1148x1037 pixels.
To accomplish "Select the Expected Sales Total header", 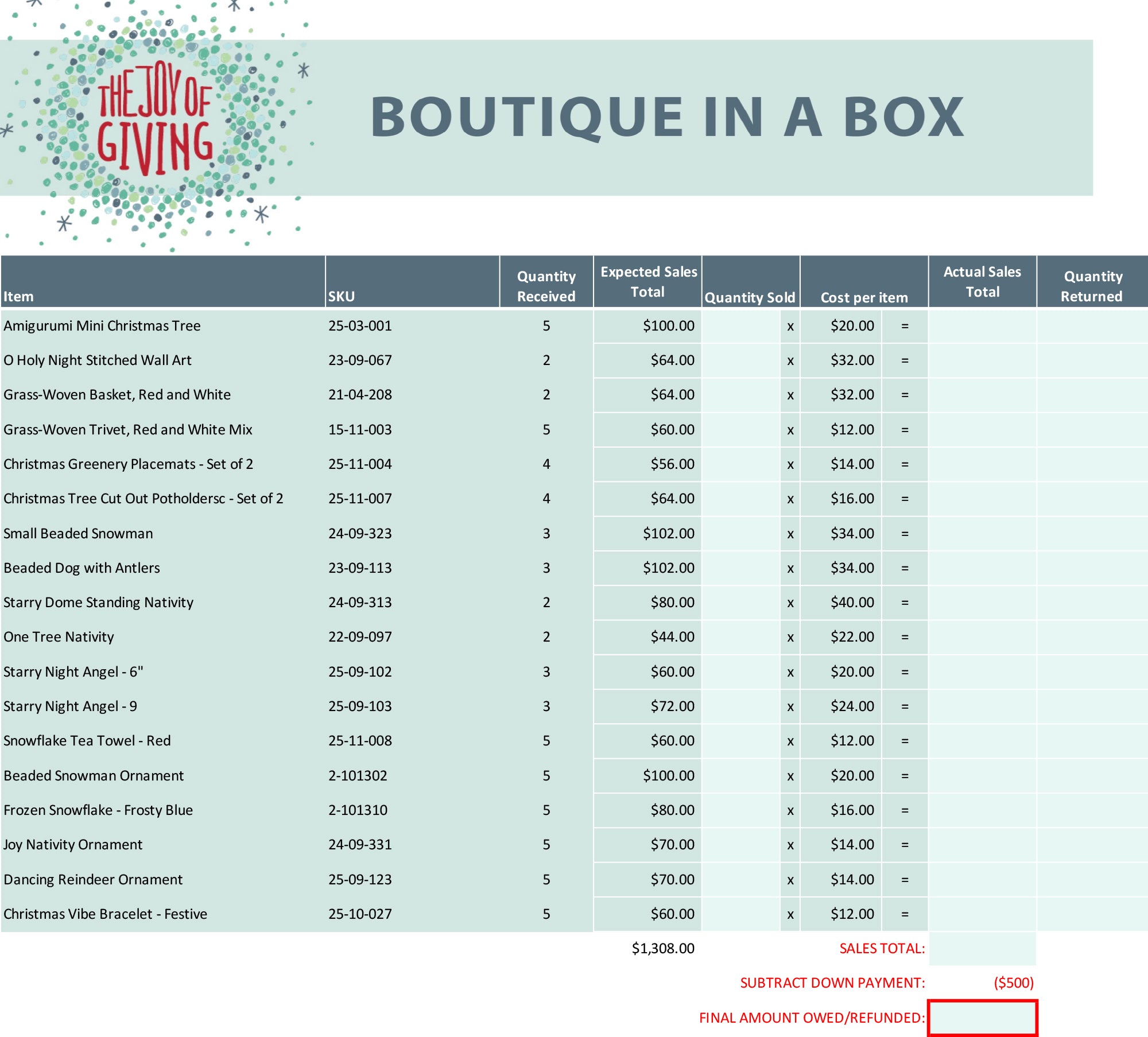I will point(648,281).
